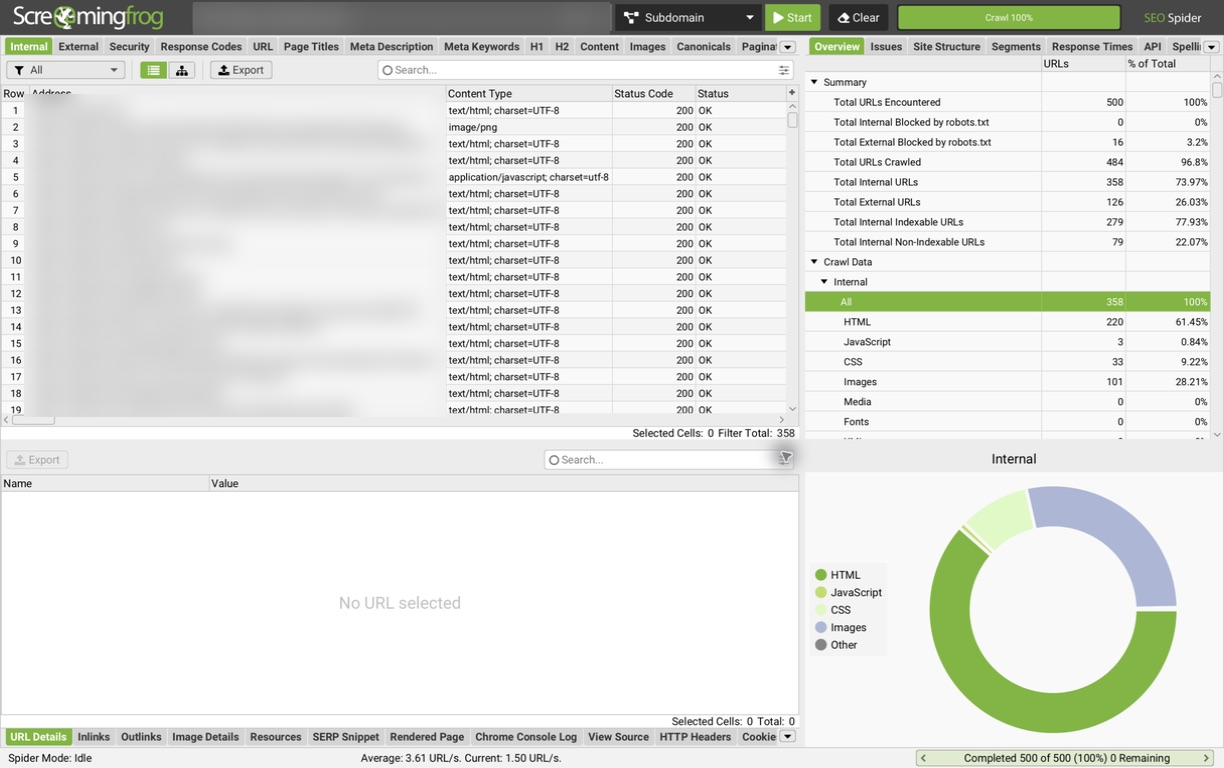Open the Security tab
1224x768 pixels.
tap(129, 47)
